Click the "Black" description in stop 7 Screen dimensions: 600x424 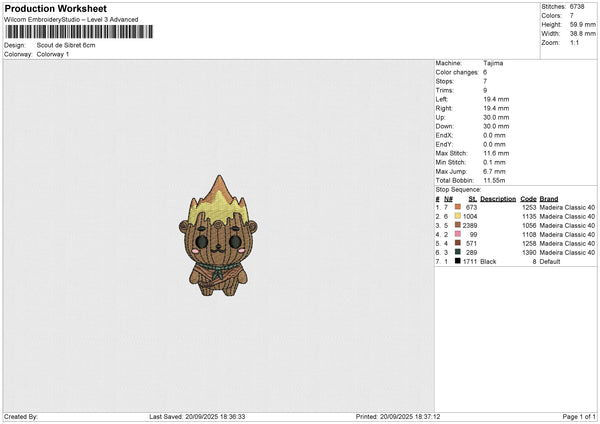click(488, 262)
